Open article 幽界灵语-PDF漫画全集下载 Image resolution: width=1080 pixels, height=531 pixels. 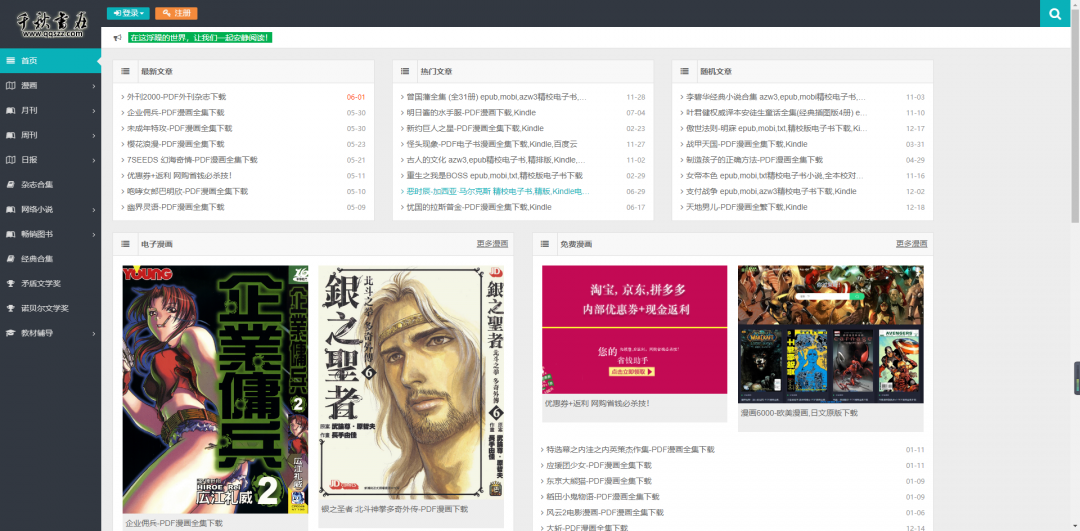coord(176,207)
